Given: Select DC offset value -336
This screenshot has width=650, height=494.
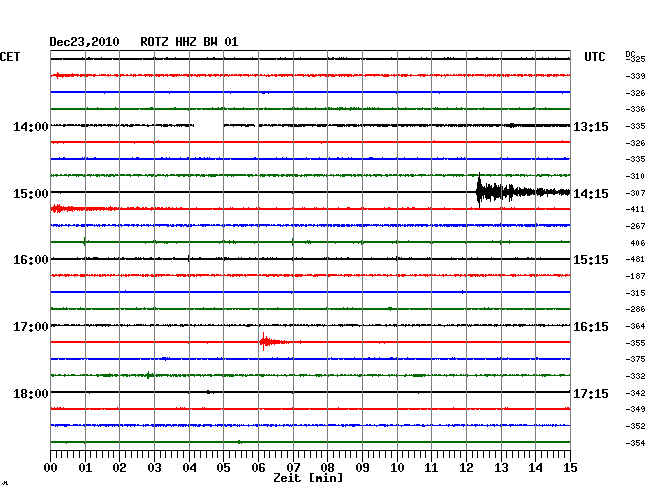Looking at the screenshot, I should click(x=635, y=109).
